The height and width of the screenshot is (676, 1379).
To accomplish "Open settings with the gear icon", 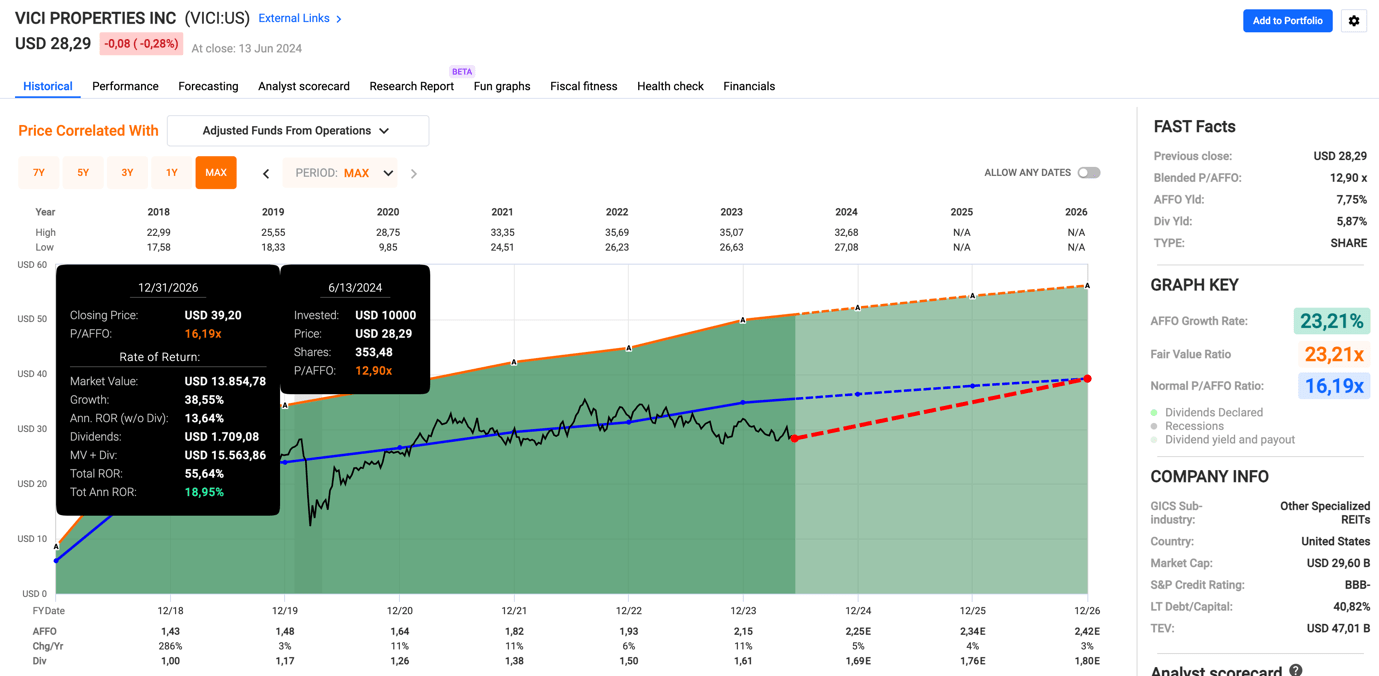I will (x=1354, y=20).
